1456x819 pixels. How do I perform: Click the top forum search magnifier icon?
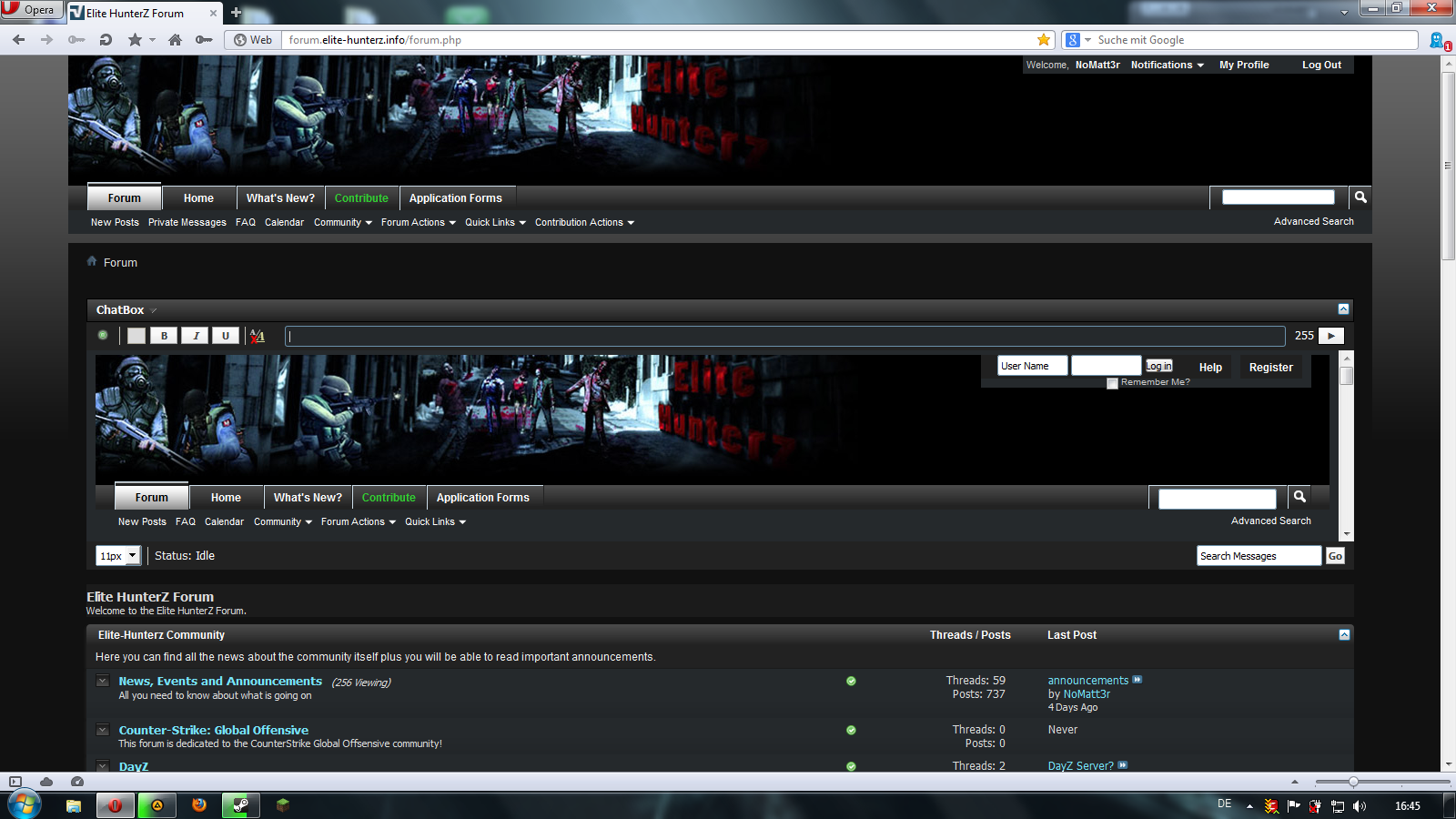coord(1360,197)
